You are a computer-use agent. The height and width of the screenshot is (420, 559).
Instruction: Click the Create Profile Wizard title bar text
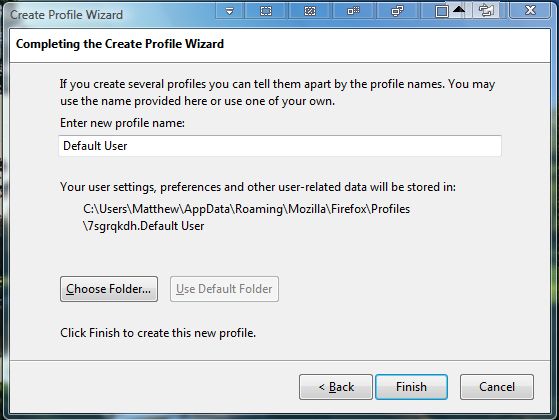tap(66, 15)
